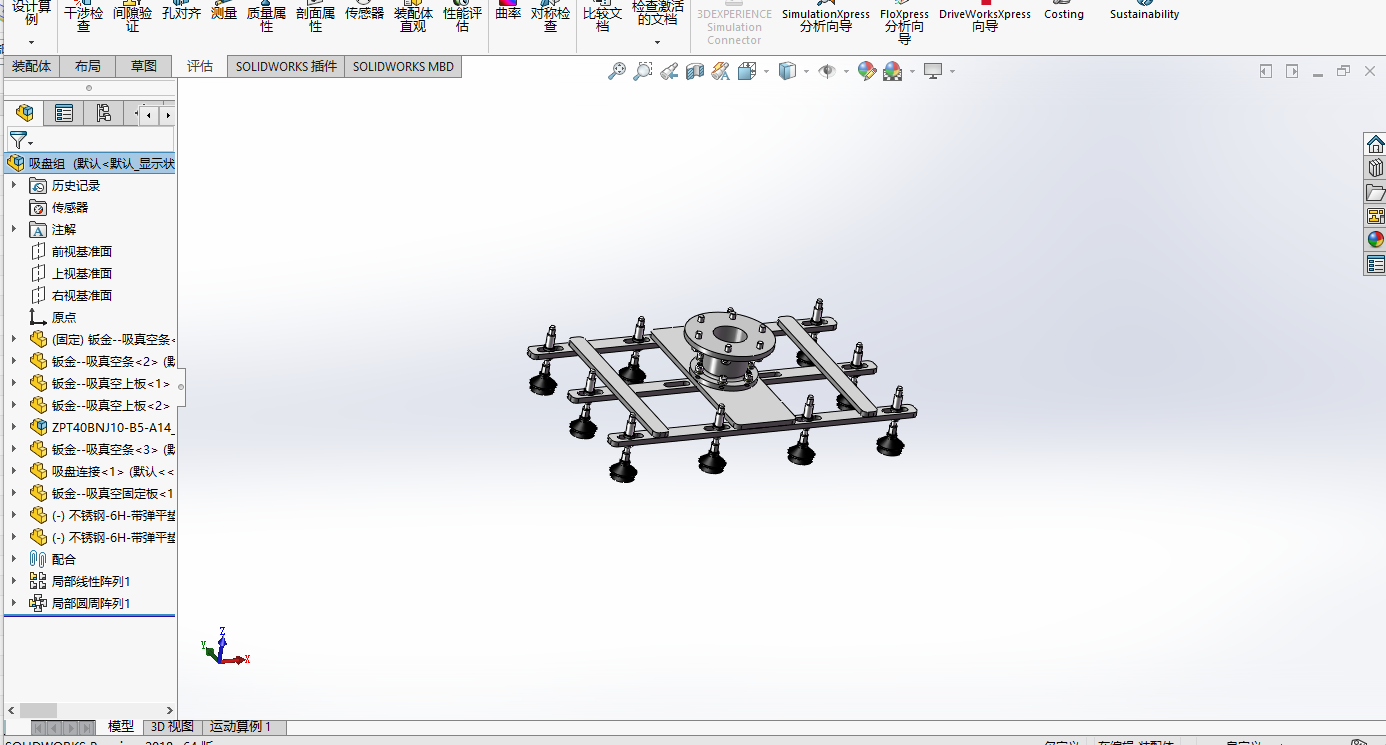The image size is (1386, 745).
Task: Click the tree filter funnel icon
Action: [18, 140]
